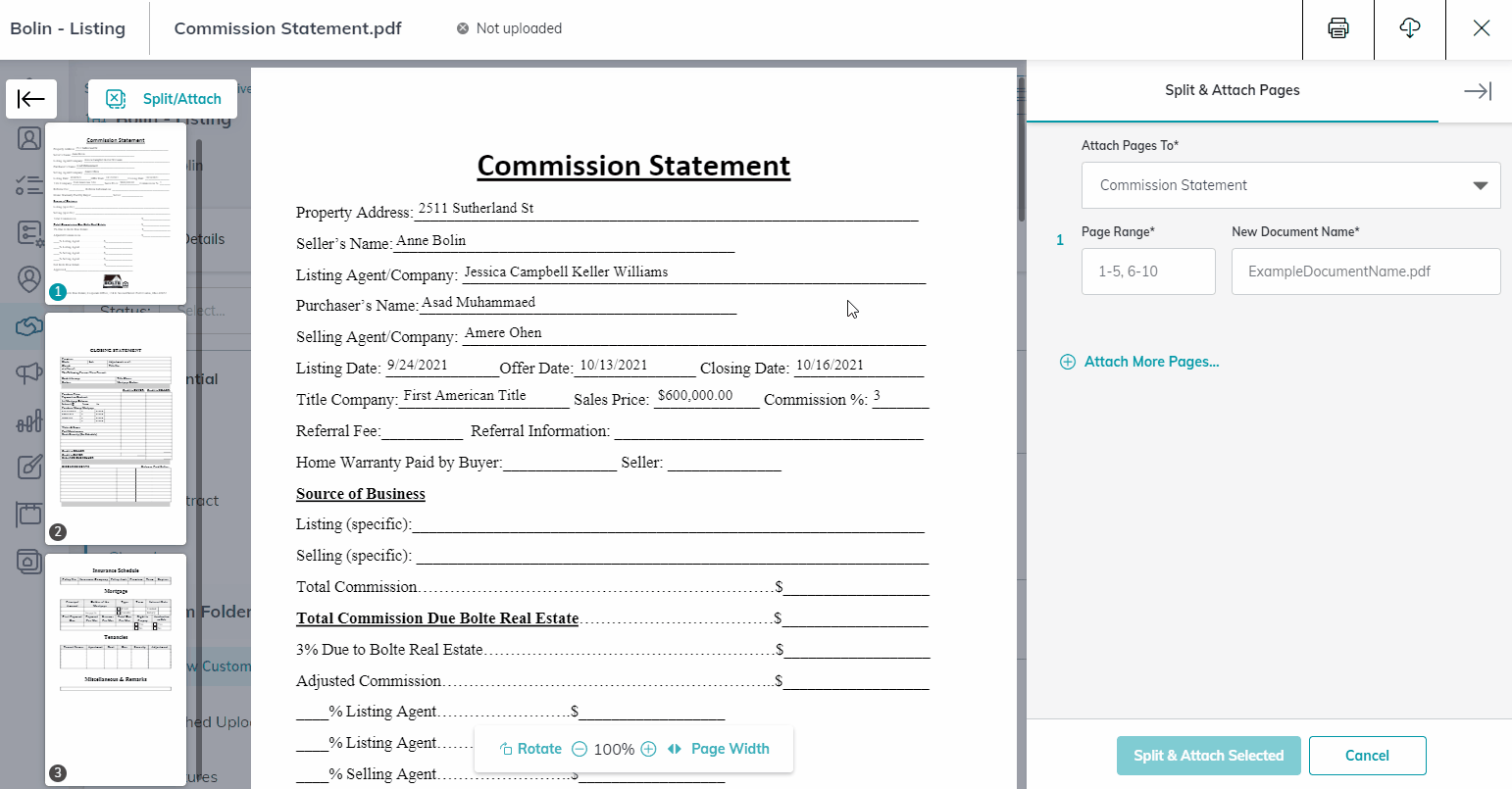1512x789 pixels.
Task: Select page 3 Insurance Schedule thumbnail
Action: click(x=116, y=669)
